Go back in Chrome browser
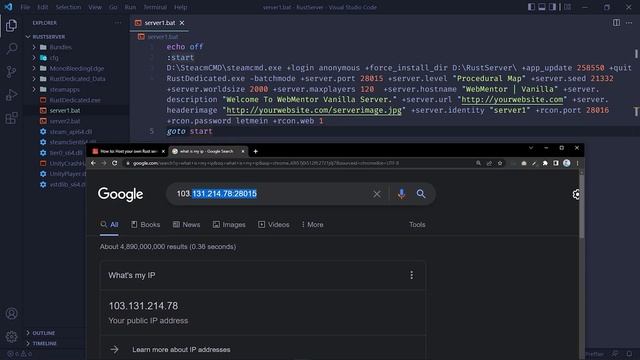The height and width of the screenshot is (360, 640). (x=93, y=163)
